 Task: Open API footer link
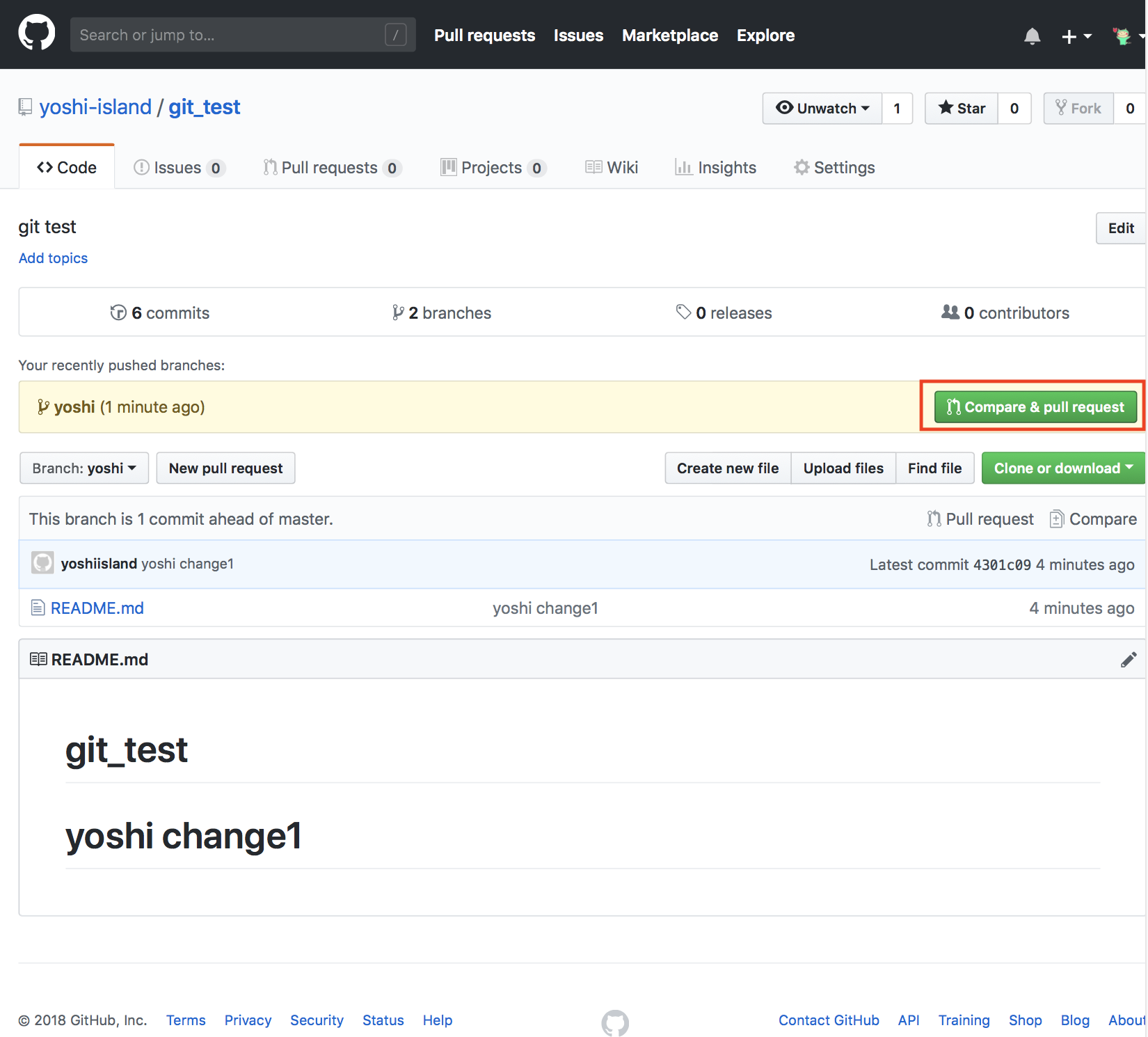(x=909, y=1020)
